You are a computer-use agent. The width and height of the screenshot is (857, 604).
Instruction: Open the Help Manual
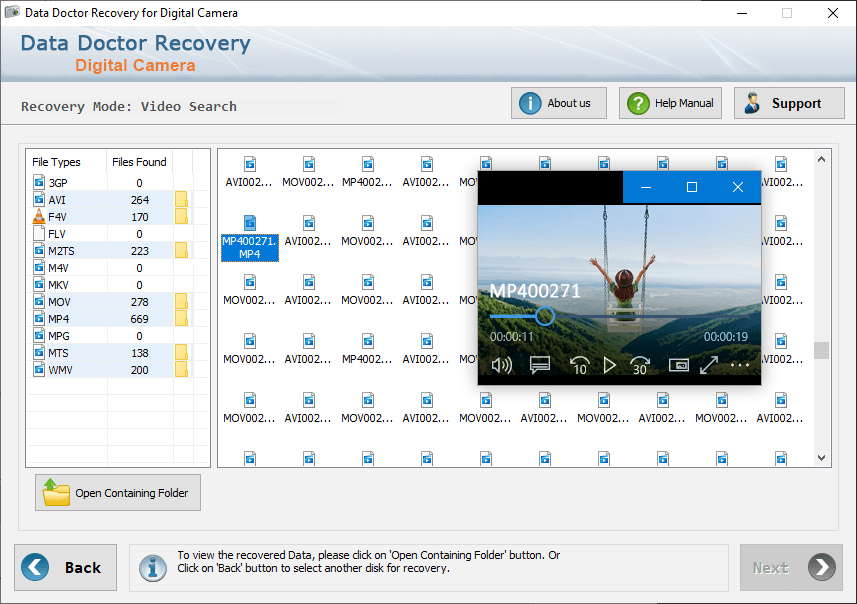pyautogui.click(x=670, y=103)
